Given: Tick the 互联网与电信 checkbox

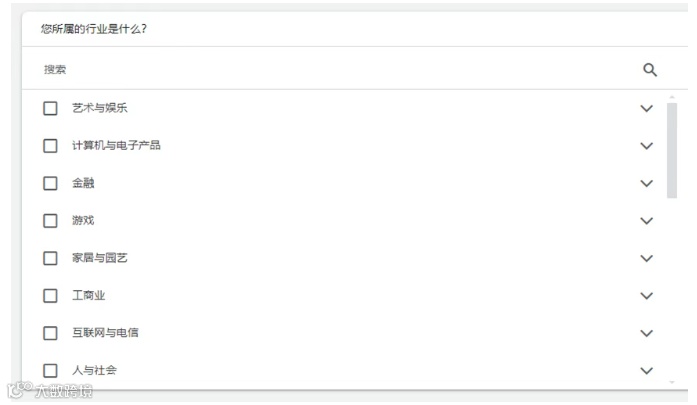Looking at the screenshot, I should coord(50,333).
